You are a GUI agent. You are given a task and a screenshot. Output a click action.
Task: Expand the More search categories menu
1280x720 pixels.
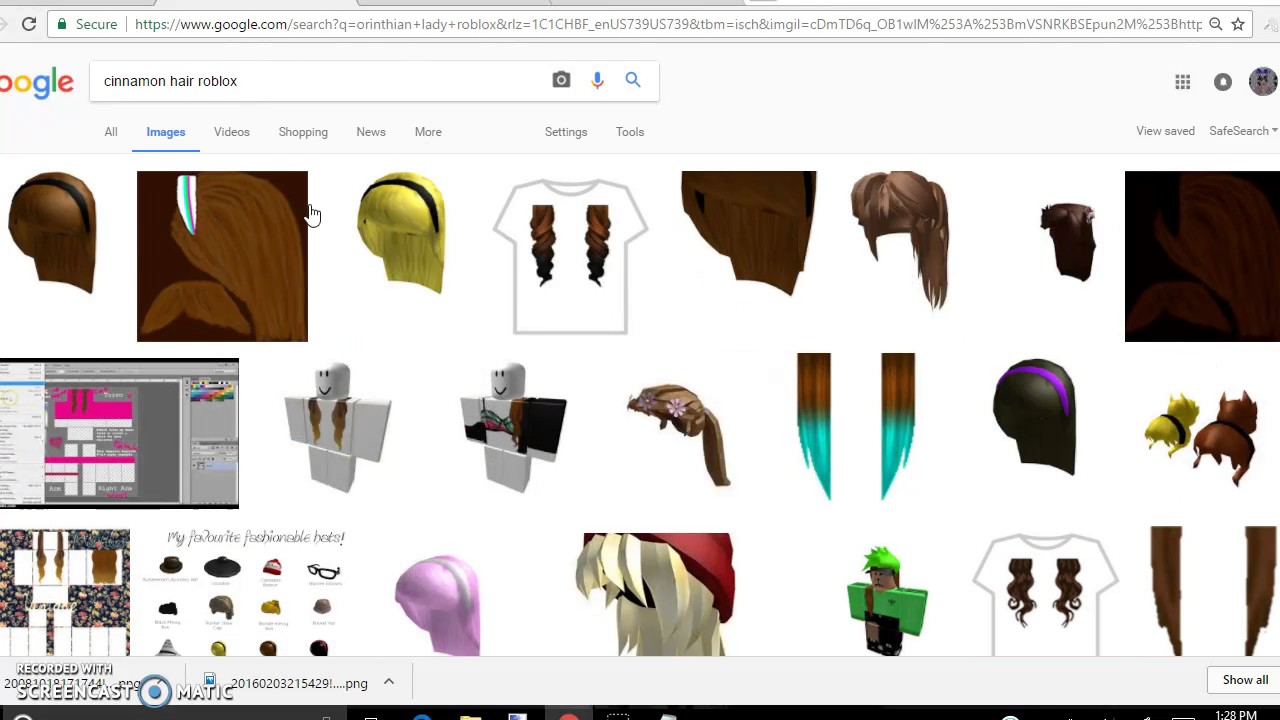point(428,132)
